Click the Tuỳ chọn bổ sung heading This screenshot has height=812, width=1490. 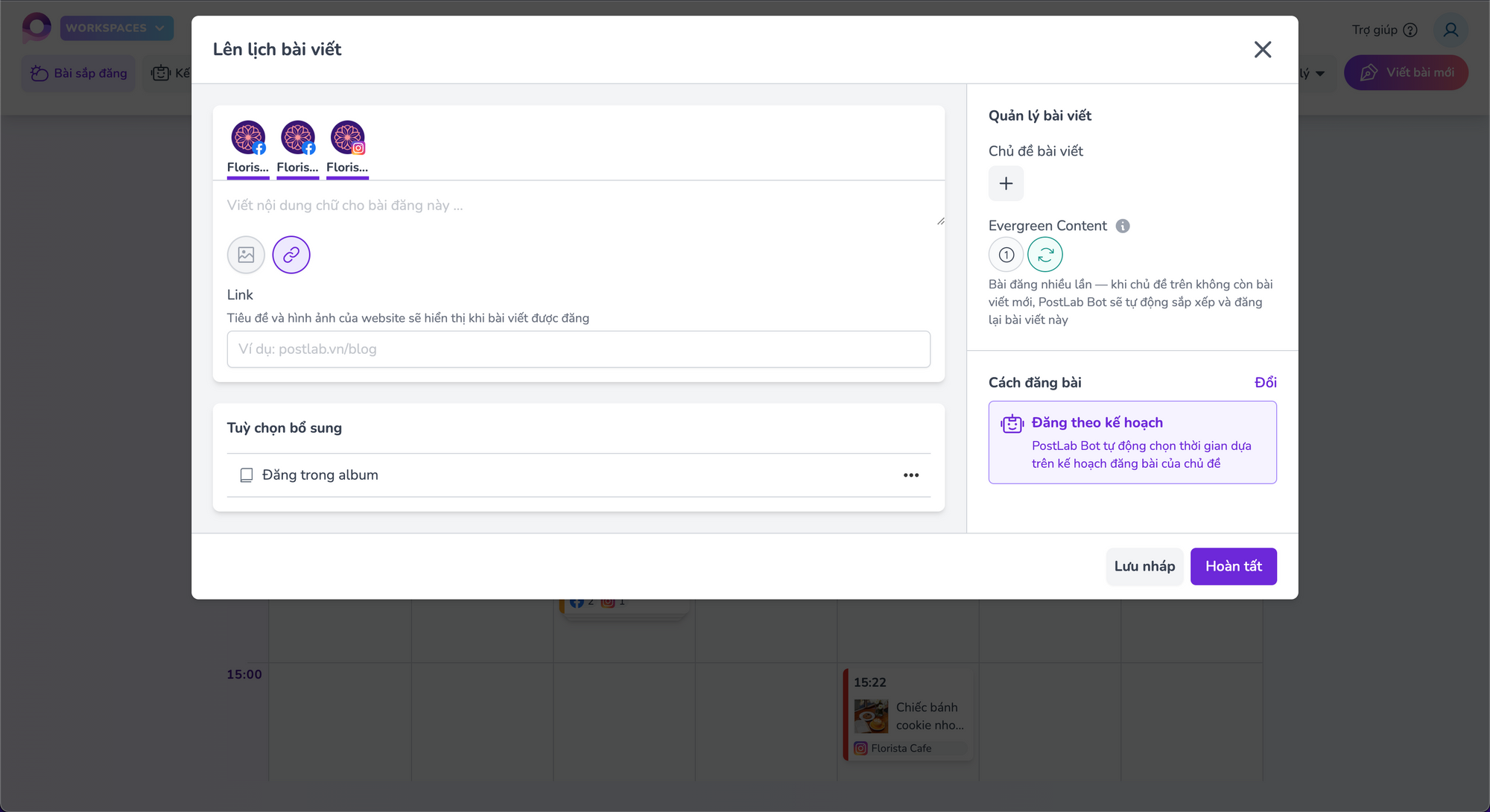[x=285, y=428]
